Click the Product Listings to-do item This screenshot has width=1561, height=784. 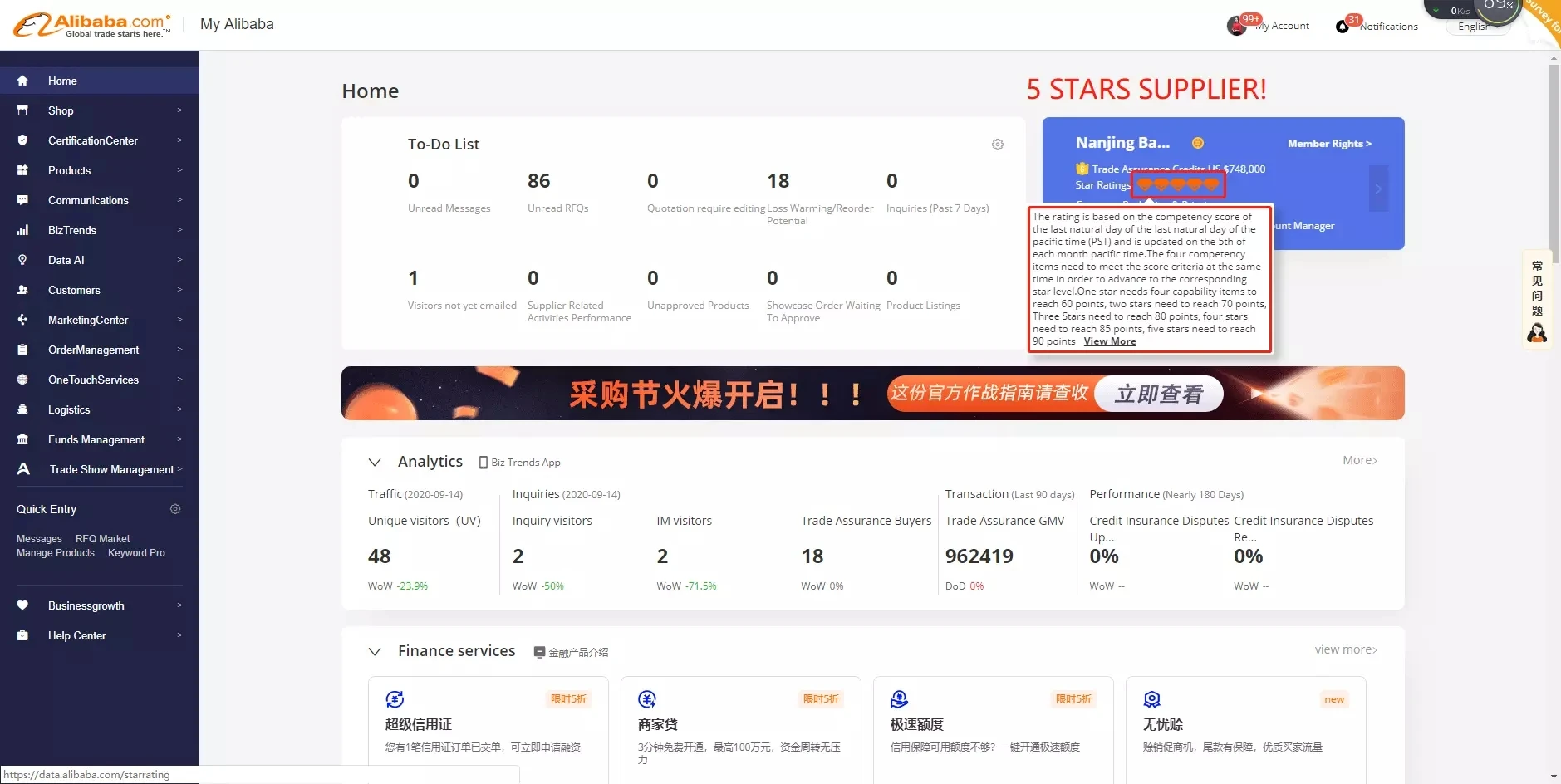tap(923, 306)
